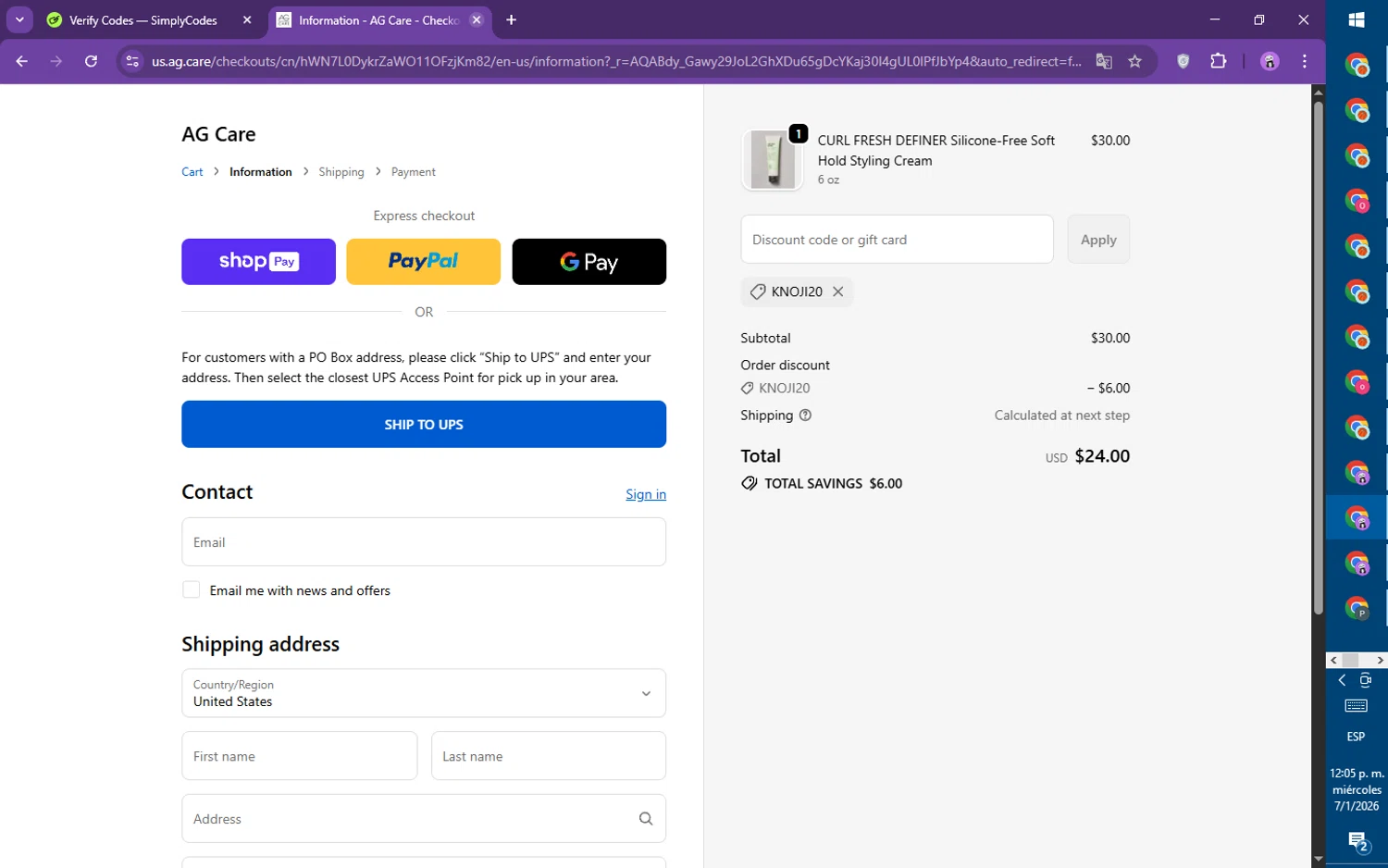1388x868 pixels.
Task: Open the Chrome profile avatar
Action: click(1270, 61)
